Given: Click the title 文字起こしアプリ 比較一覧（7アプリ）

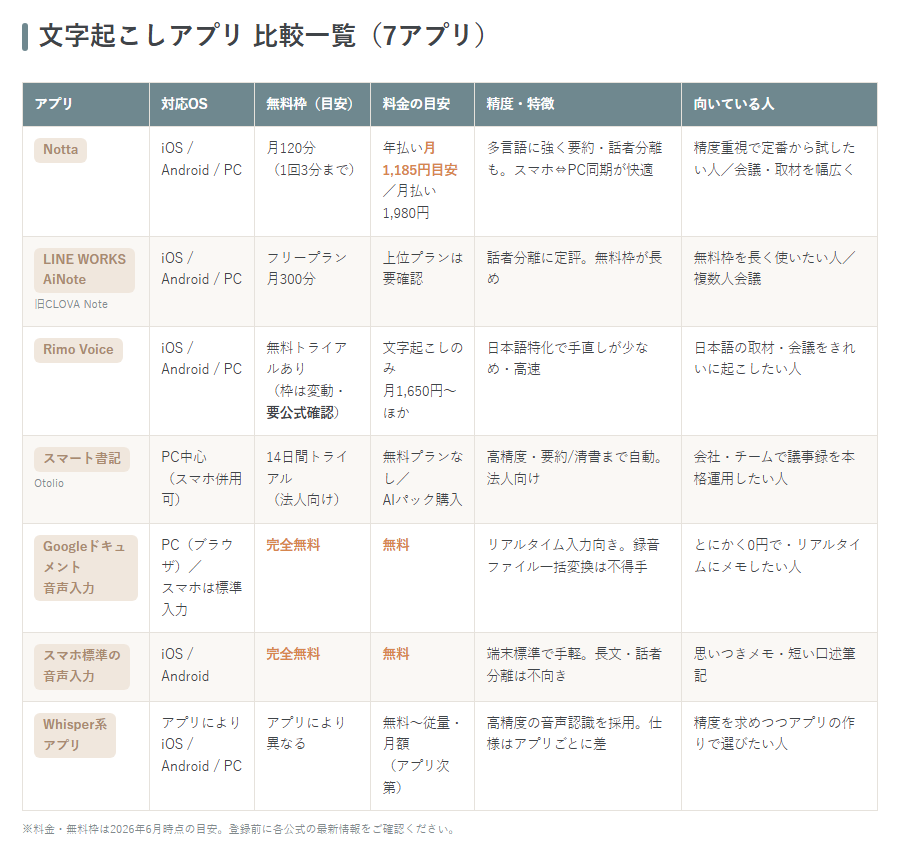Looking at the screenshot, I should click(x=262, y=36).
